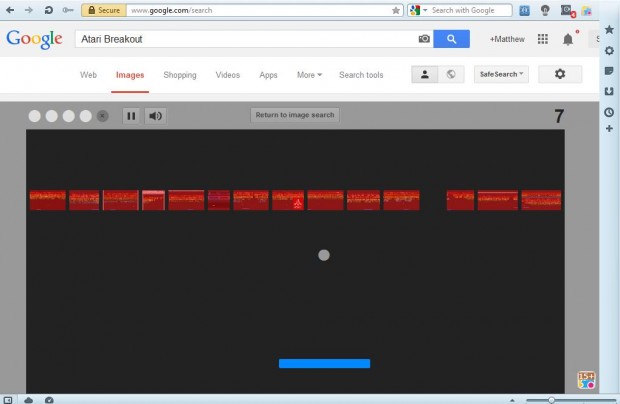Click Return to image search button
620x404 pixels.
295,115
